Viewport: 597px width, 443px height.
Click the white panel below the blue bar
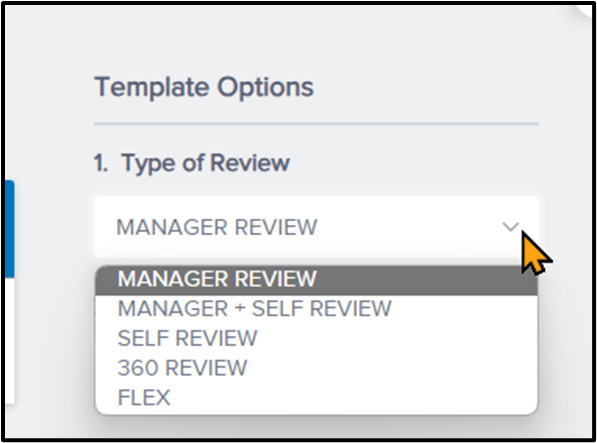[x=10, y=340]
